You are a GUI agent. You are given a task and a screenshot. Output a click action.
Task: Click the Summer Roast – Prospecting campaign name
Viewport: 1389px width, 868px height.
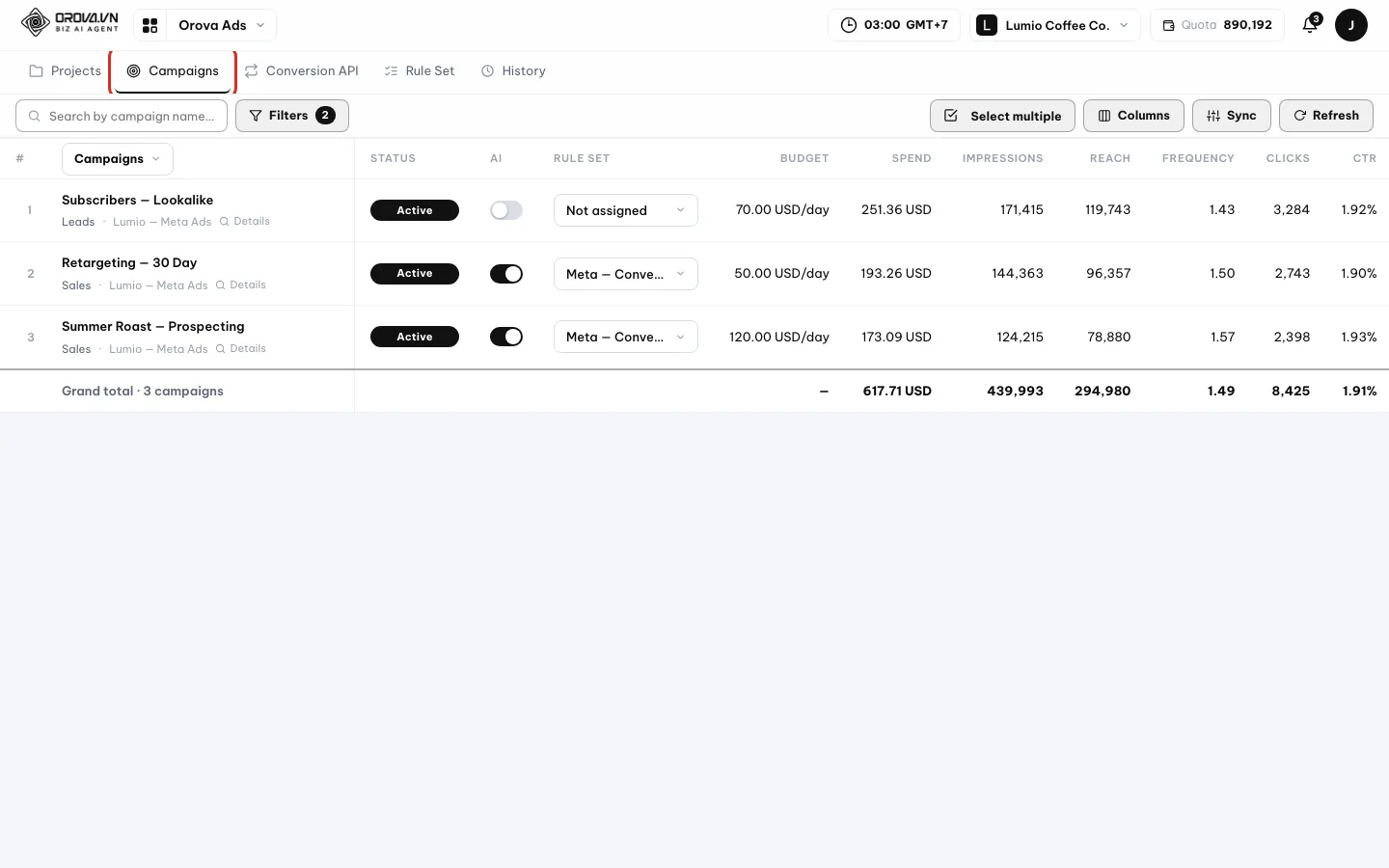point(153,327)
